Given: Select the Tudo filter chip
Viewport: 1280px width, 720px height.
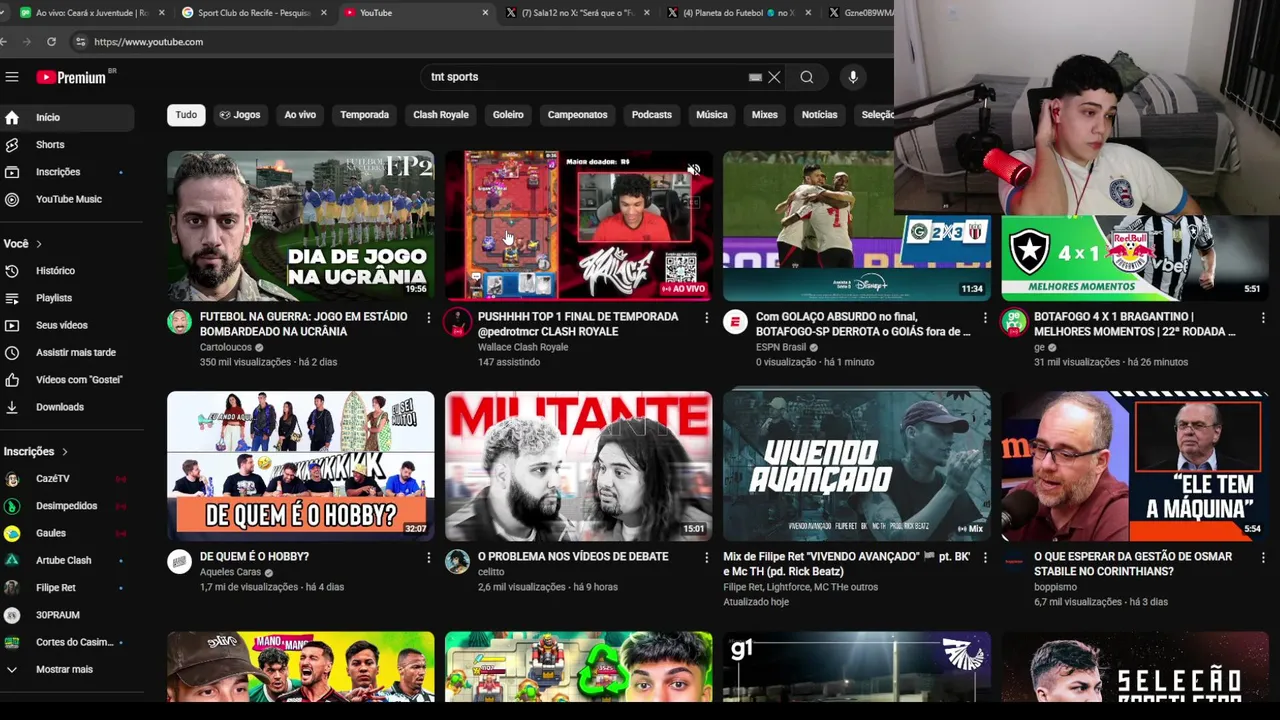Looking at the screenshot, I should (x=186, y=115).
